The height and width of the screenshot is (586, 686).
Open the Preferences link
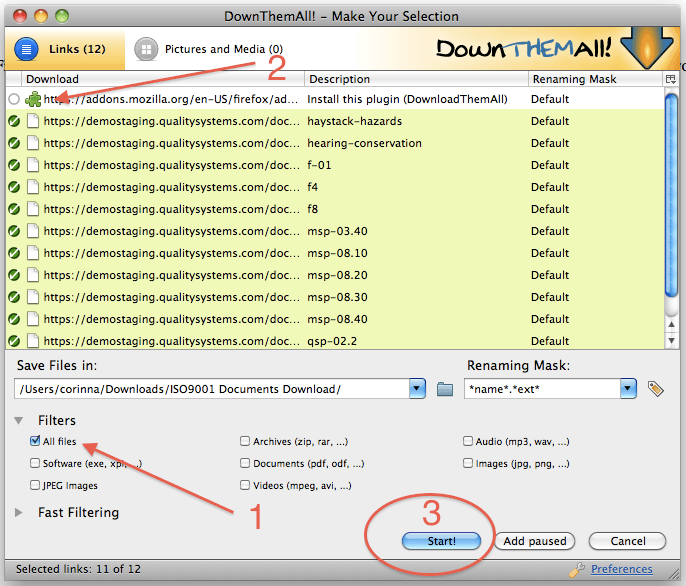point(622,569)
